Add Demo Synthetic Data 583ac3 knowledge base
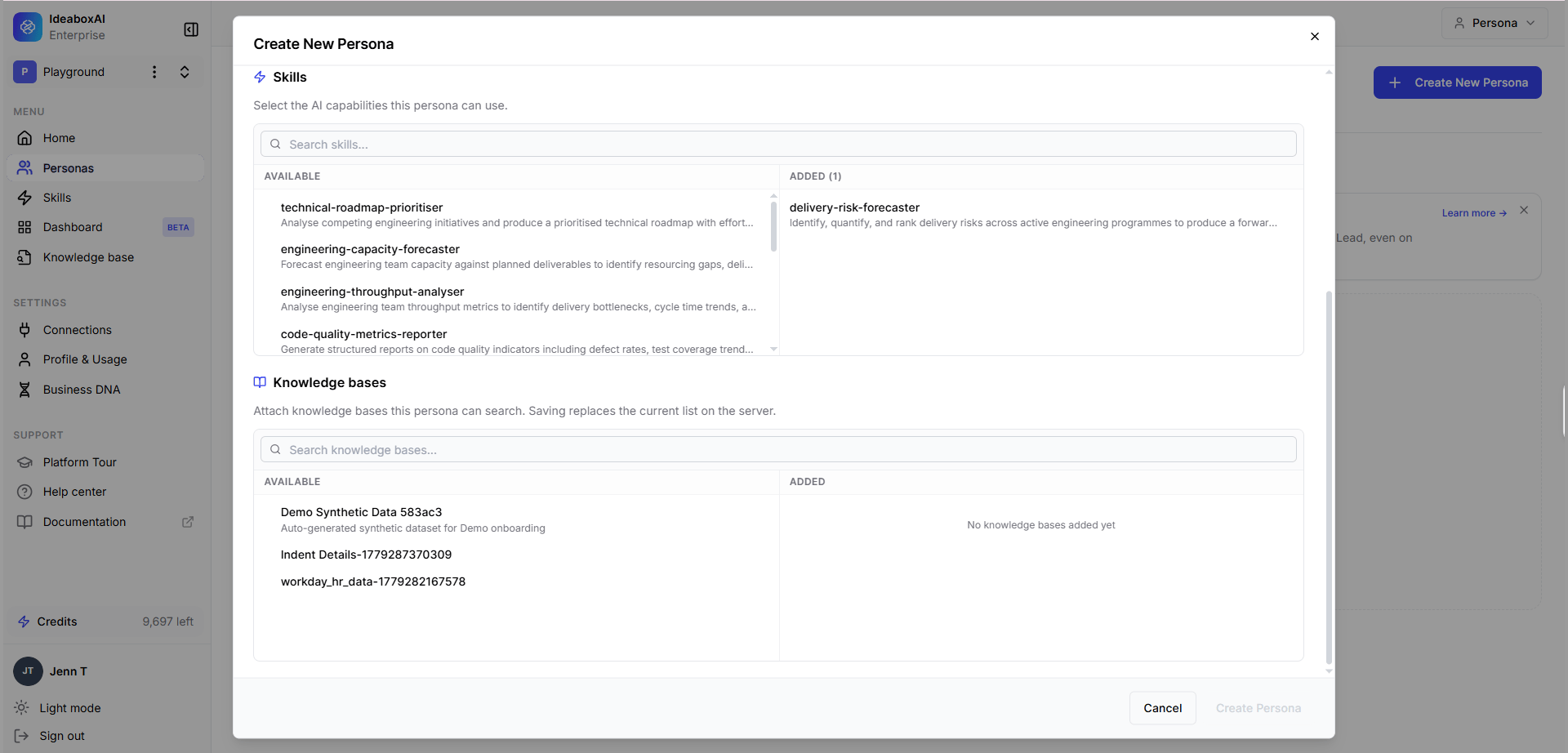 tap(517, 519)
